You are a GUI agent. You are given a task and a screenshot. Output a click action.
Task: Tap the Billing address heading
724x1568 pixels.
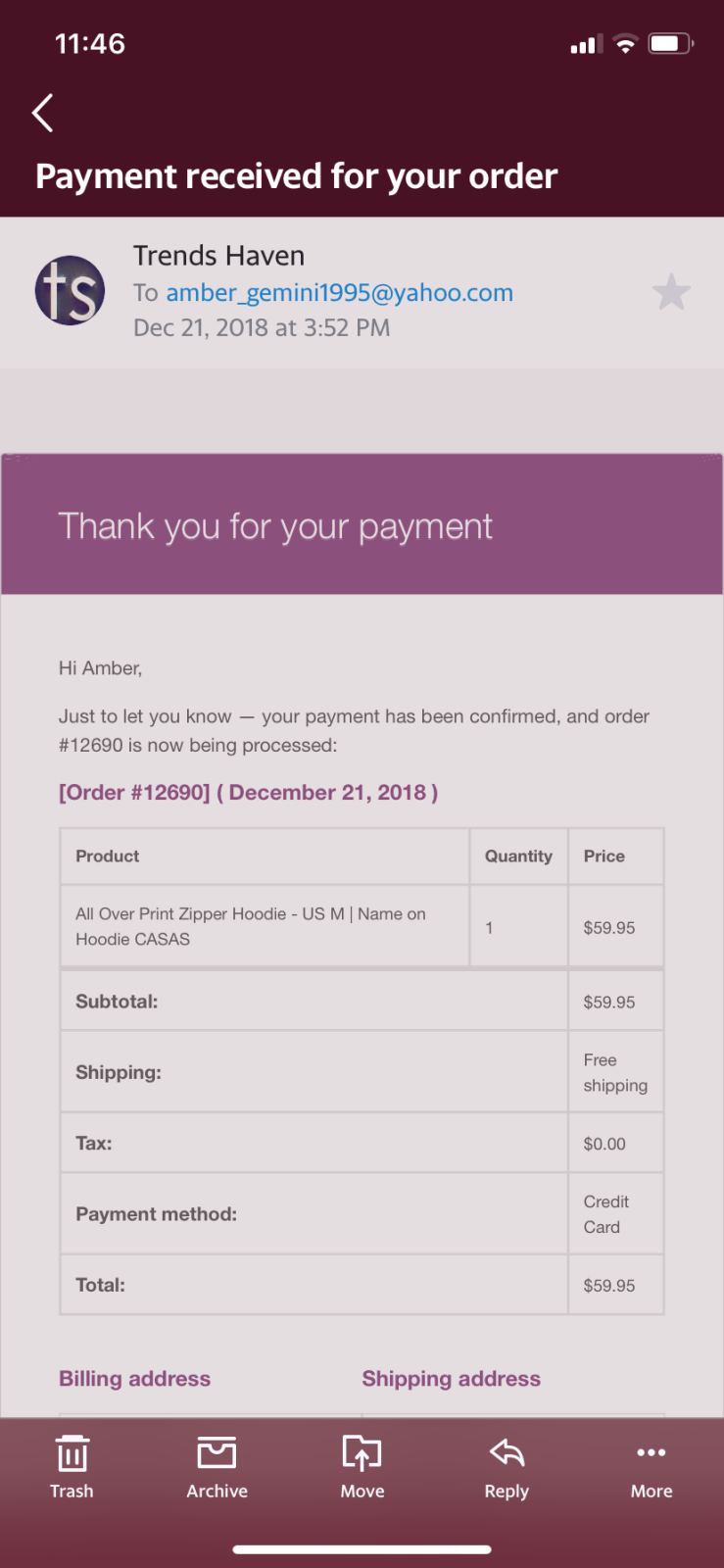coord(134,1379)
